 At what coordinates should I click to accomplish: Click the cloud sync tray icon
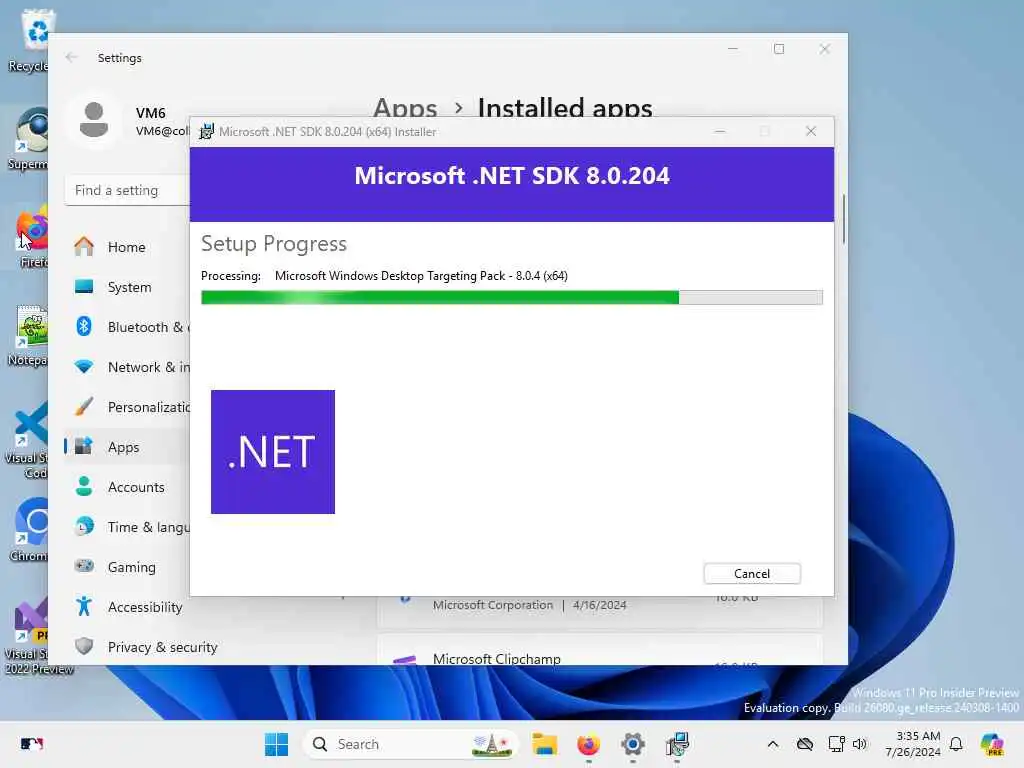pos(805,744)
